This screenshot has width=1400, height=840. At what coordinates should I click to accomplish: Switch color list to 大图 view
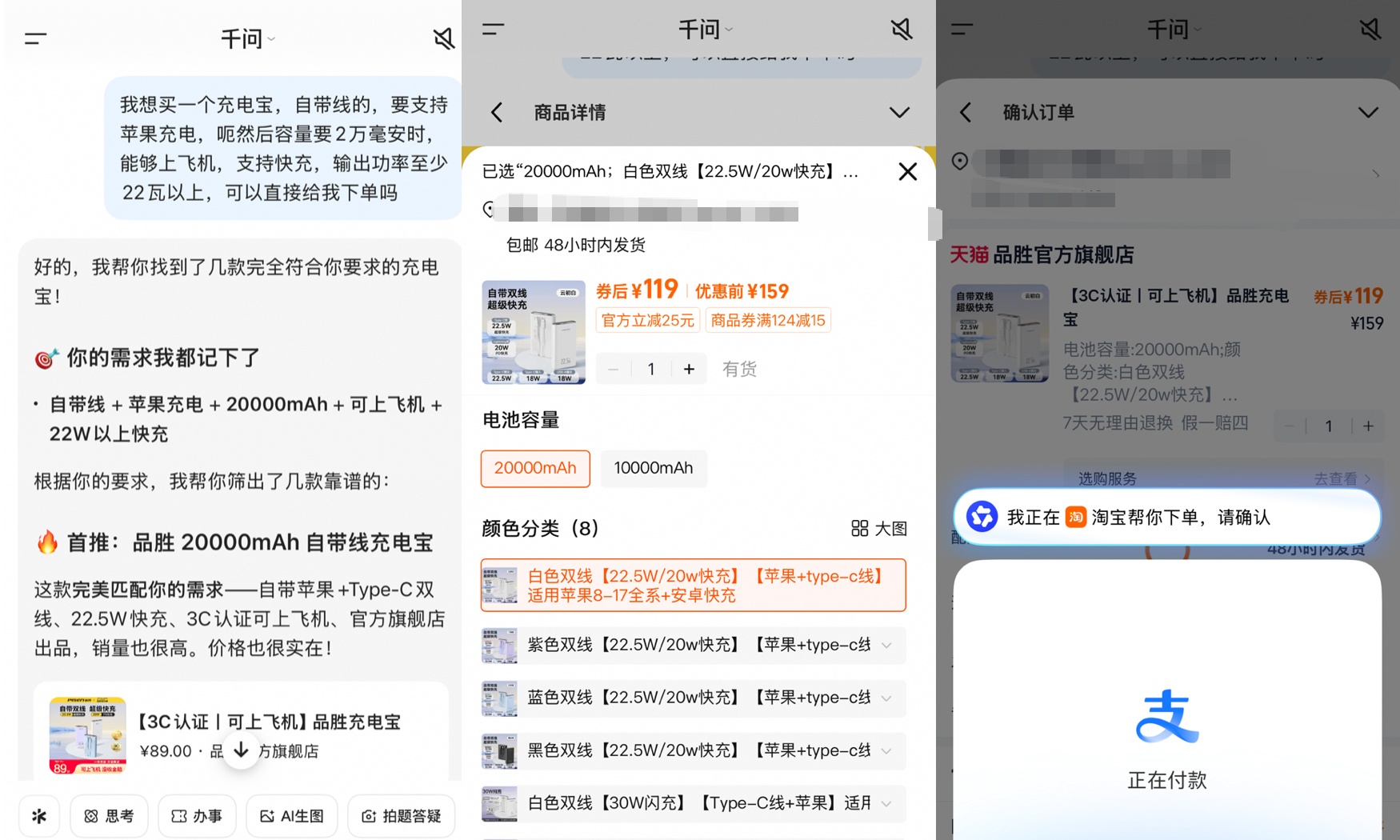[x=879, y=528]
